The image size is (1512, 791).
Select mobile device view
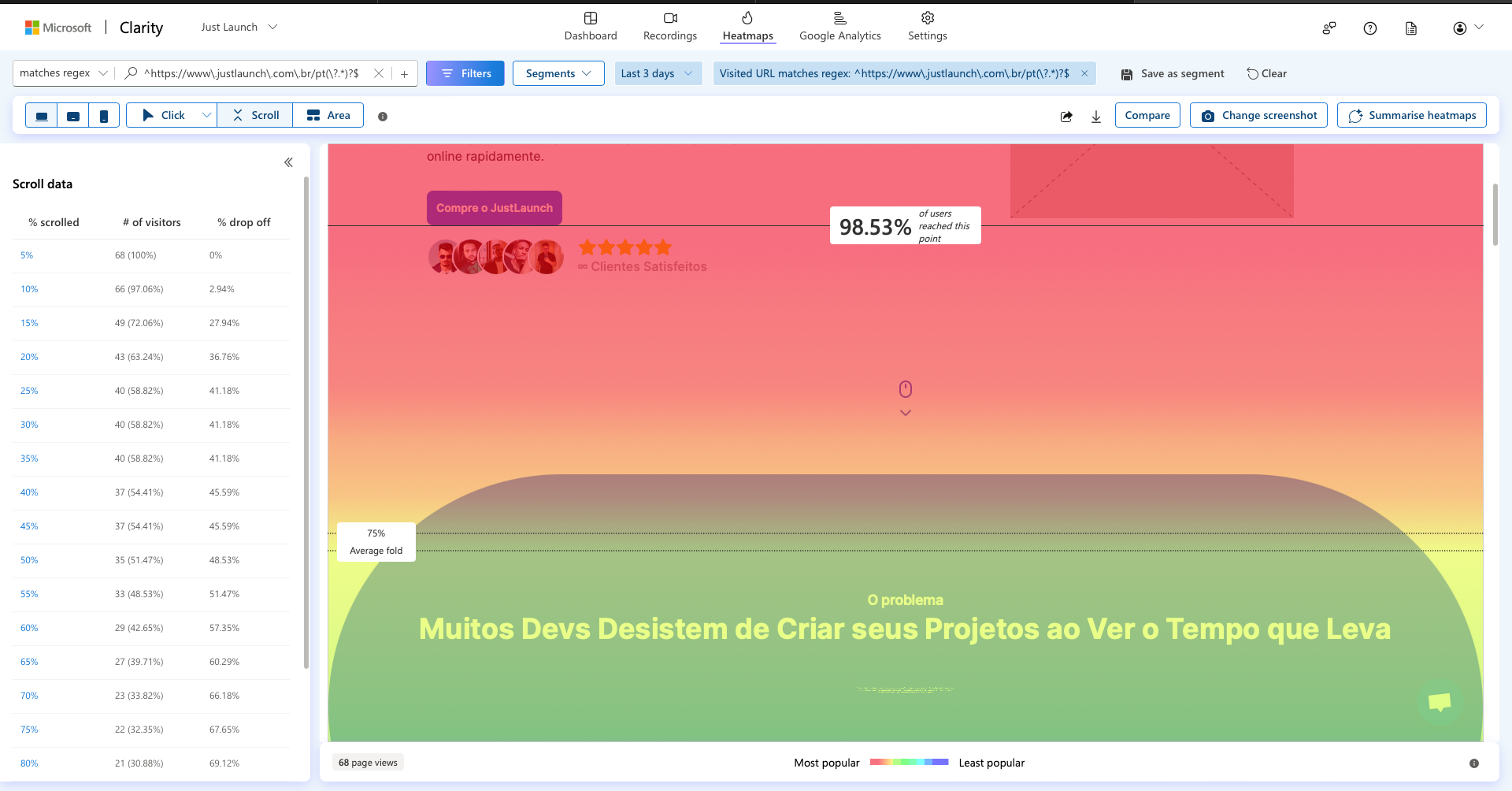104,115
